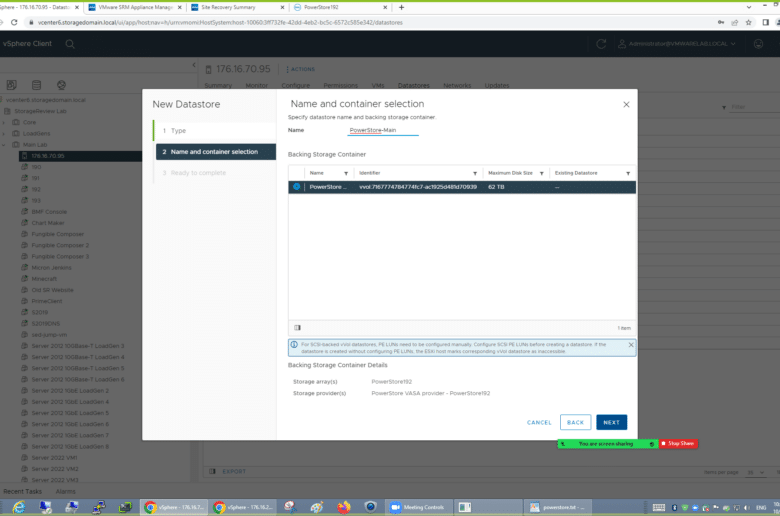Dismiss the SCSI PE LUNs info banner
Viewport: 780px width, 516px height.
point(631,345)
